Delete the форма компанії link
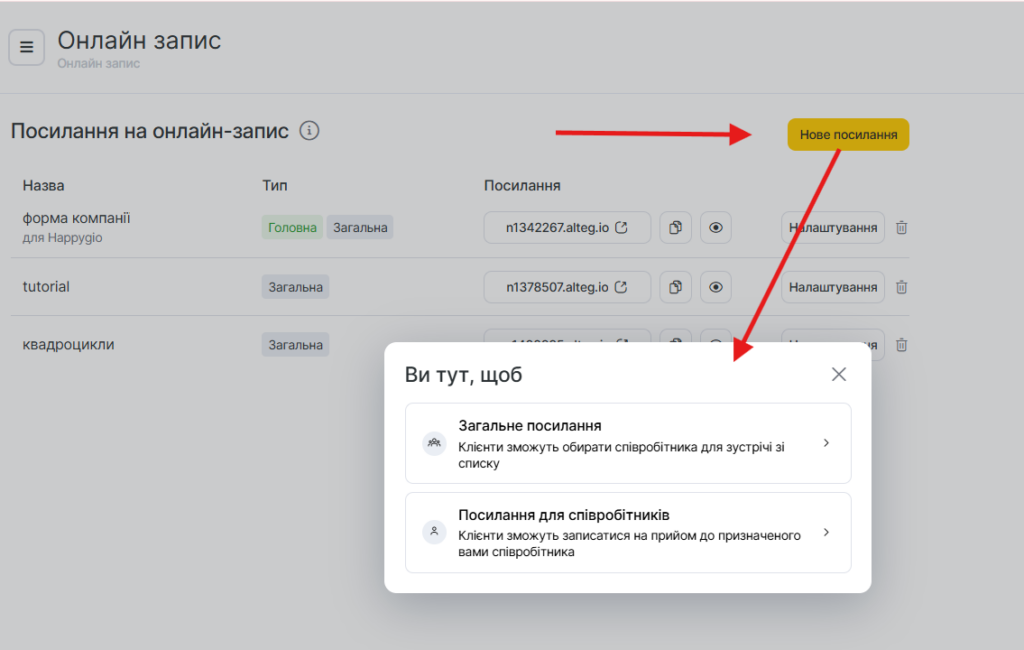1024x650 pixels. pos(901,228)
